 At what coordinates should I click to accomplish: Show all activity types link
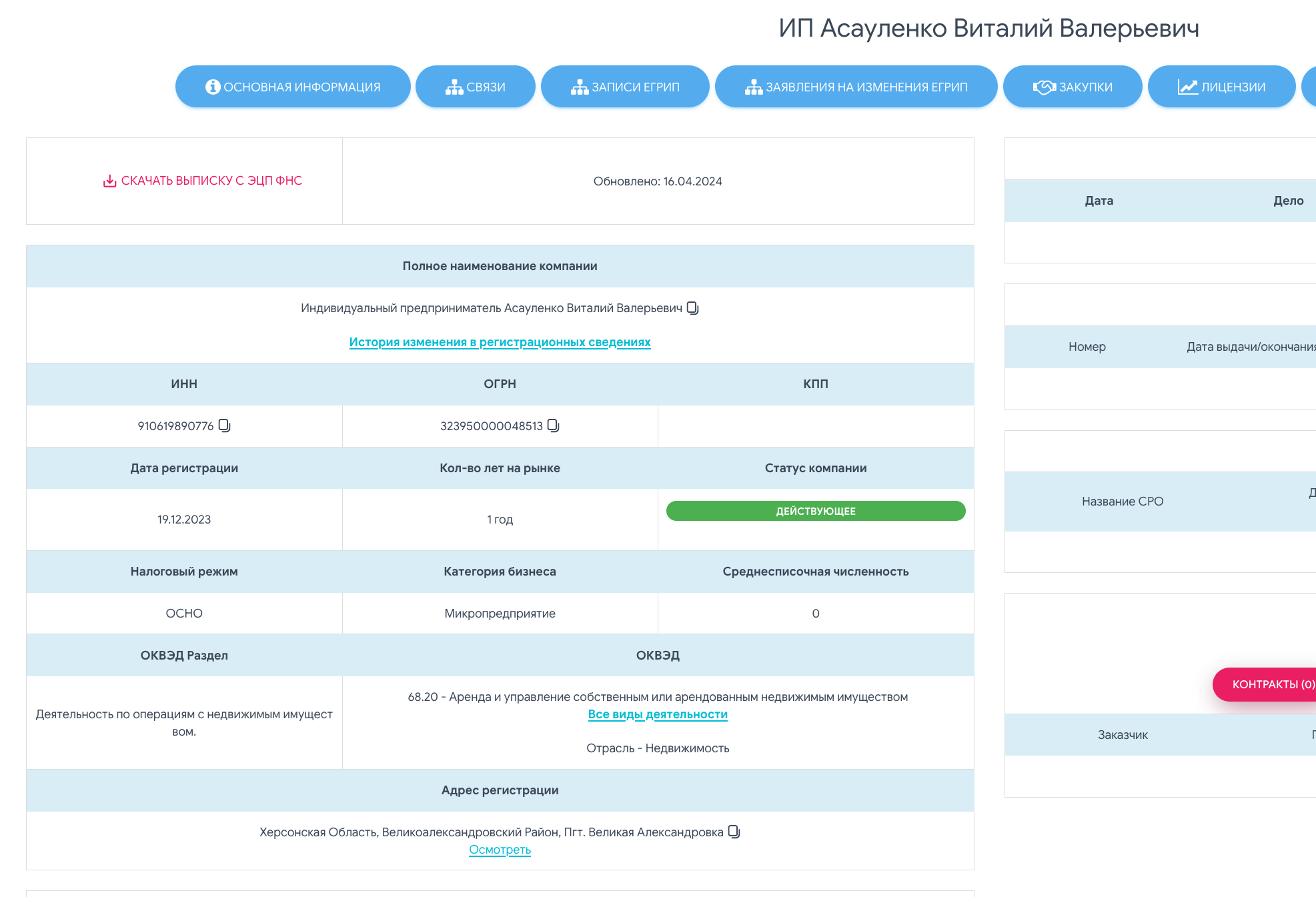(658, 714)
